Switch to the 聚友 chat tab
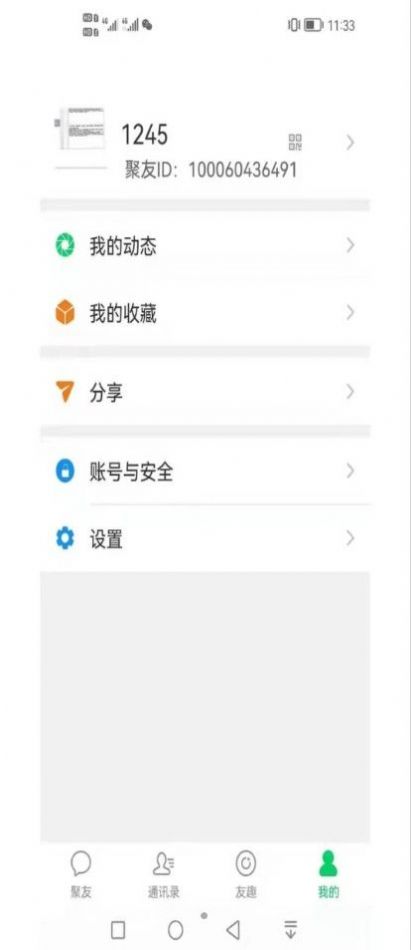 click(81, 874)
